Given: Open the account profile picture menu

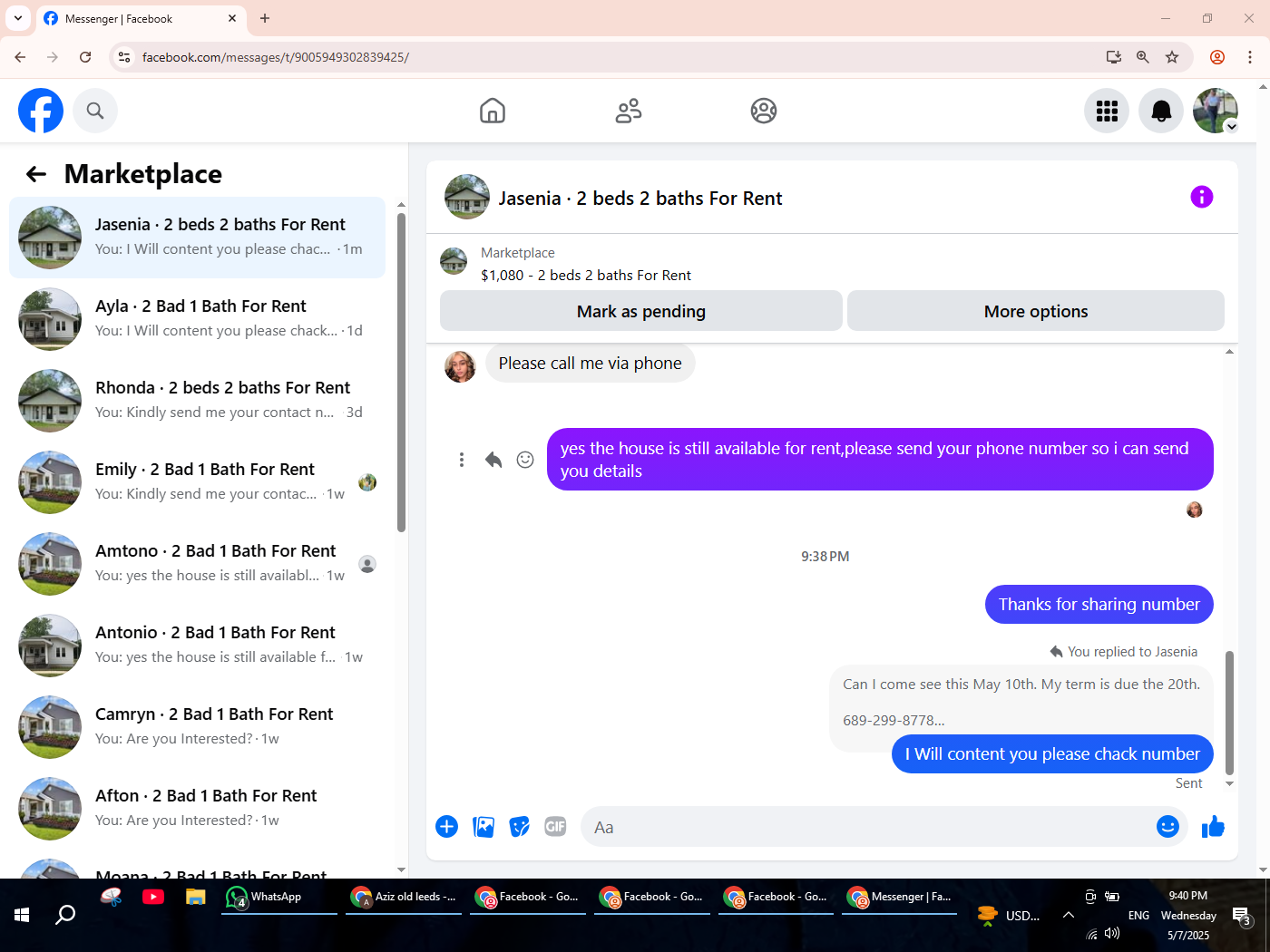Looking at the screenshot, I should click(1216, 111).
